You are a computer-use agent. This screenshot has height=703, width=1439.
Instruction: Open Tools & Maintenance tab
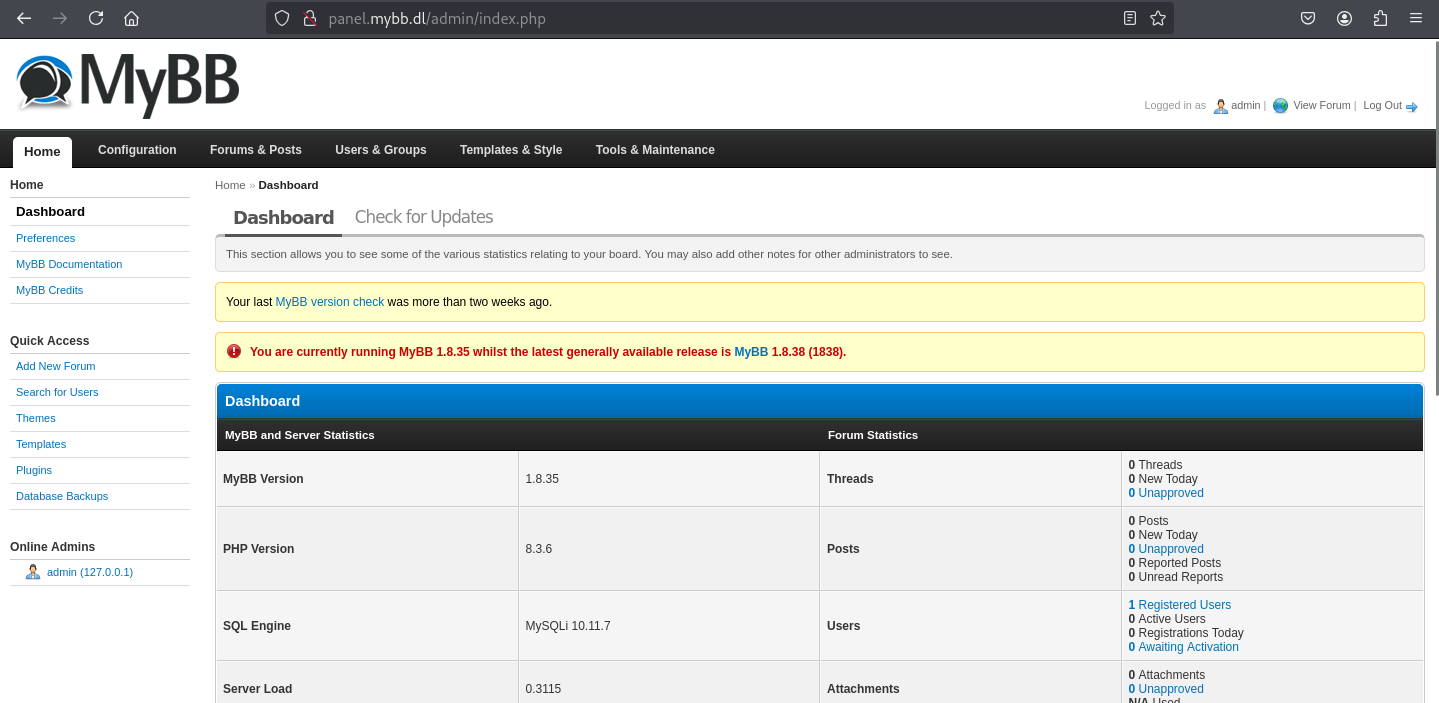[655, 150]
